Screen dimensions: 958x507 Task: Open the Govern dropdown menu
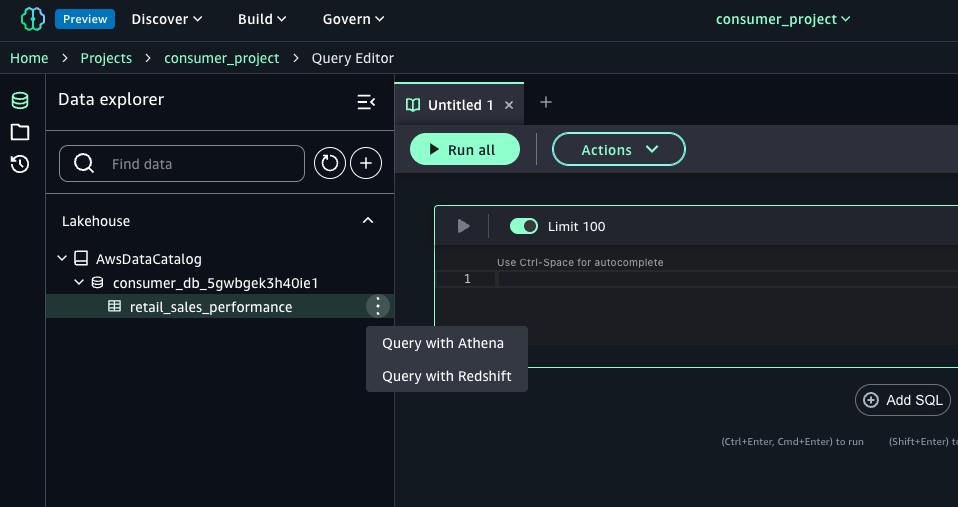click(353, 19)
